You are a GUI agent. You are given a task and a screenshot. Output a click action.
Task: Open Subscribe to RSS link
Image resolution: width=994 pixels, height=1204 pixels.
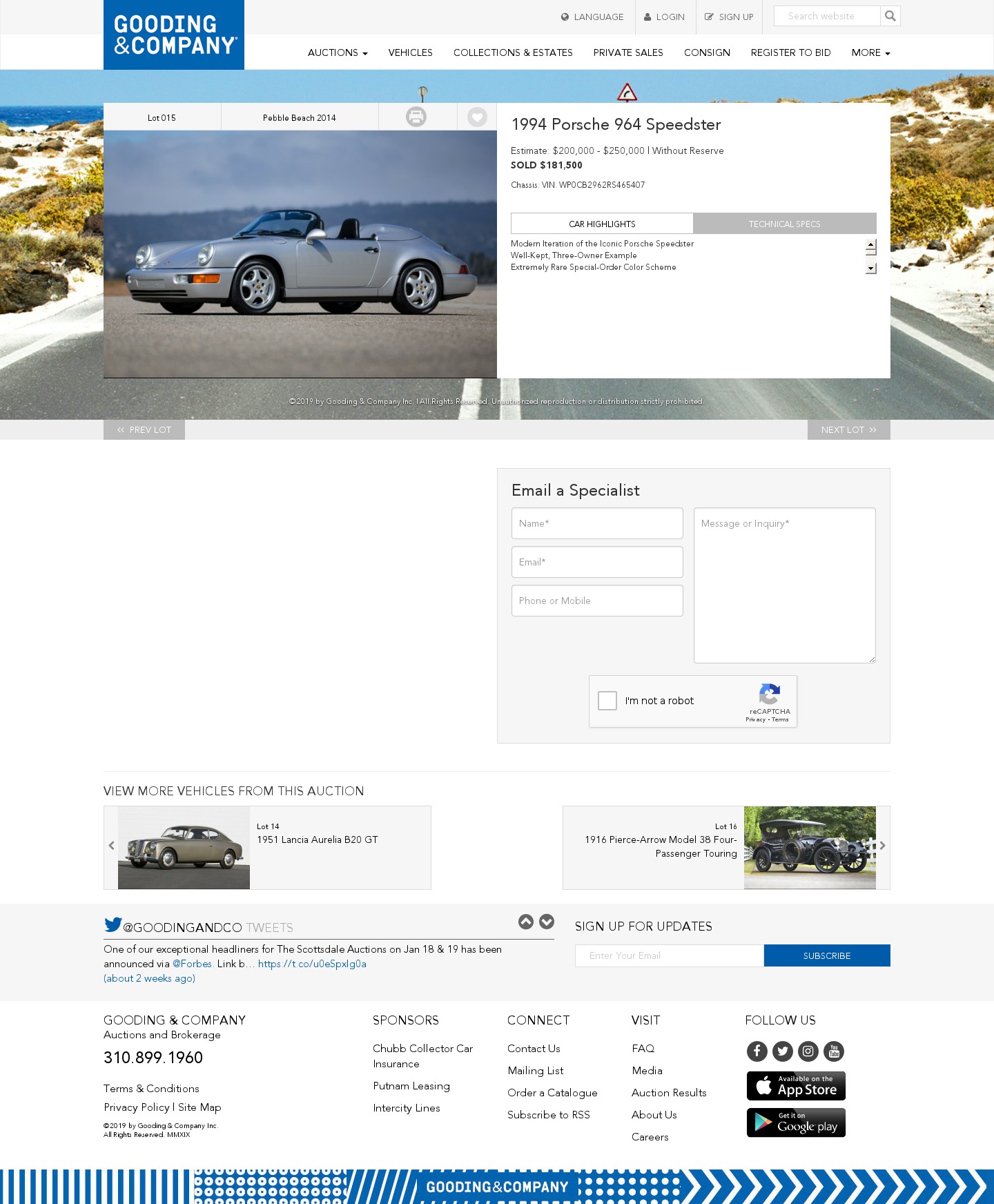click(549, 1115)
